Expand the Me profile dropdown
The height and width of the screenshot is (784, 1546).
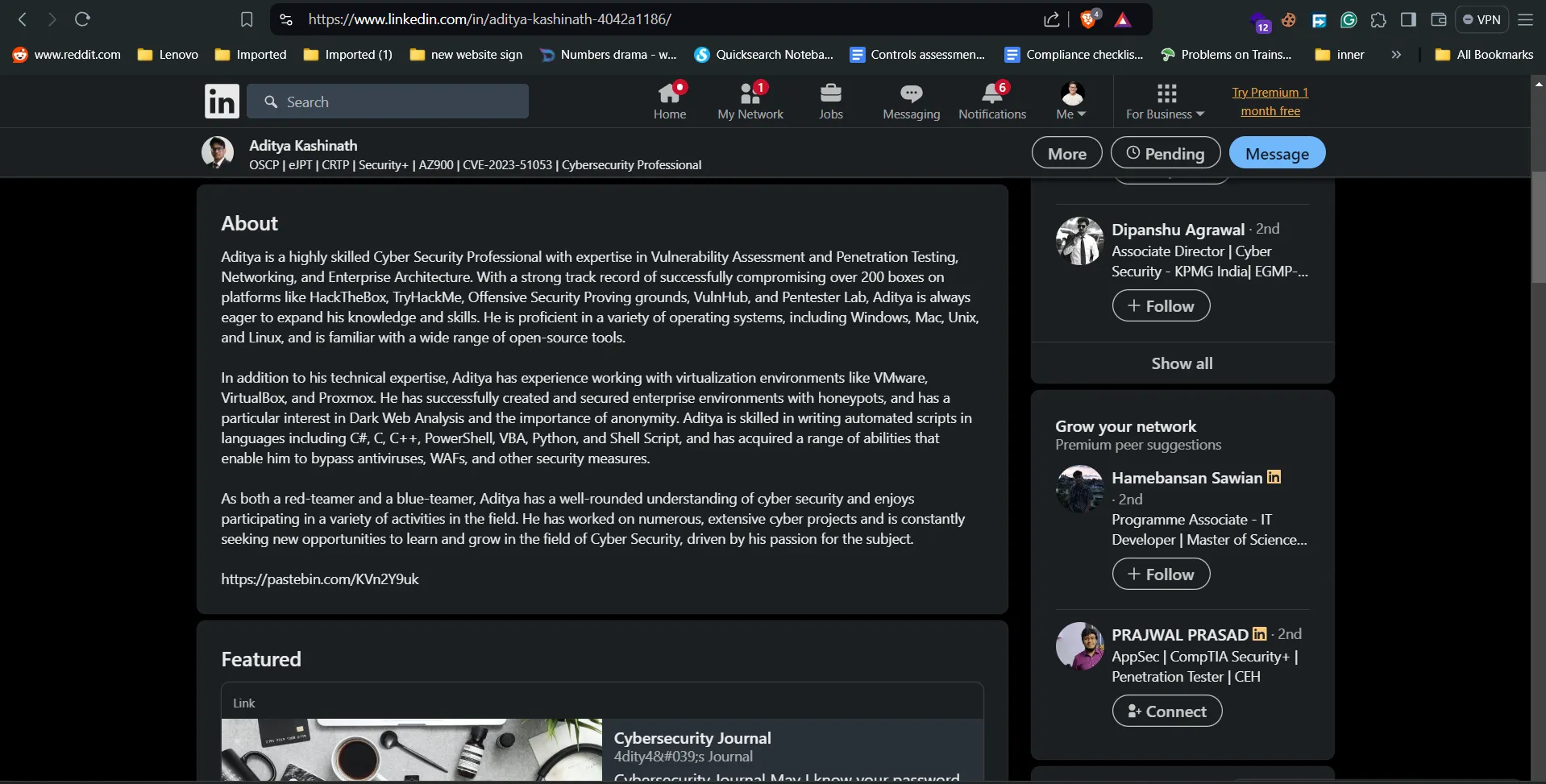click(x=1071, y=102)
